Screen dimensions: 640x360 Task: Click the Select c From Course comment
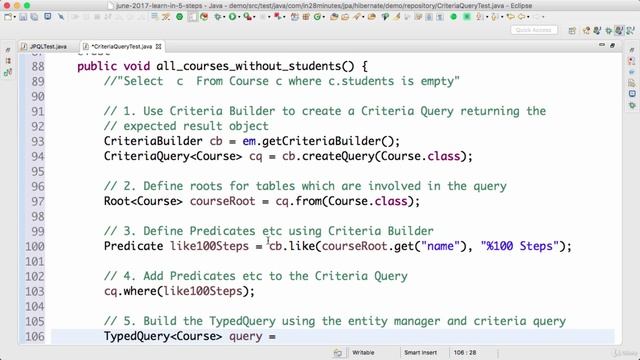click(x=282, y=81)
